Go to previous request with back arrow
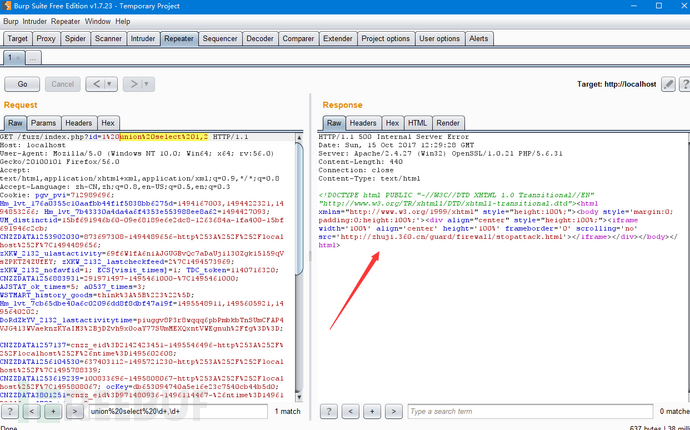This screenshot has height=430, width=690. point(96,84)
